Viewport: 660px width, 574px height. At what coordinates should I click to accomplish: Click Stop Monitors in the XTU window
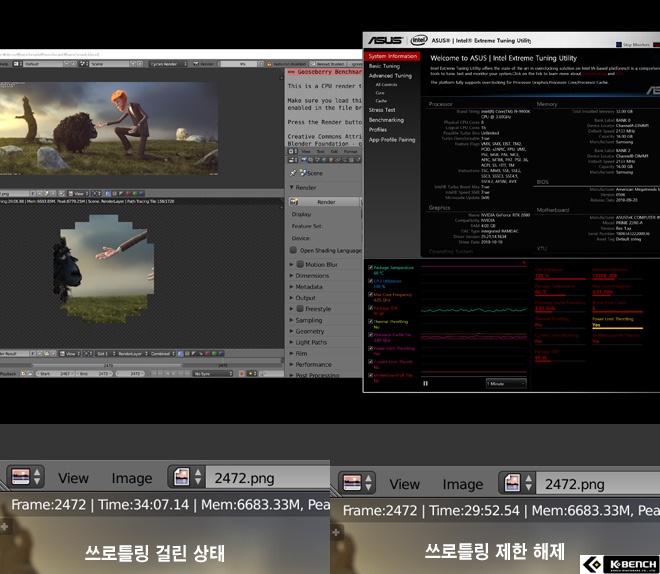[633, 44]
